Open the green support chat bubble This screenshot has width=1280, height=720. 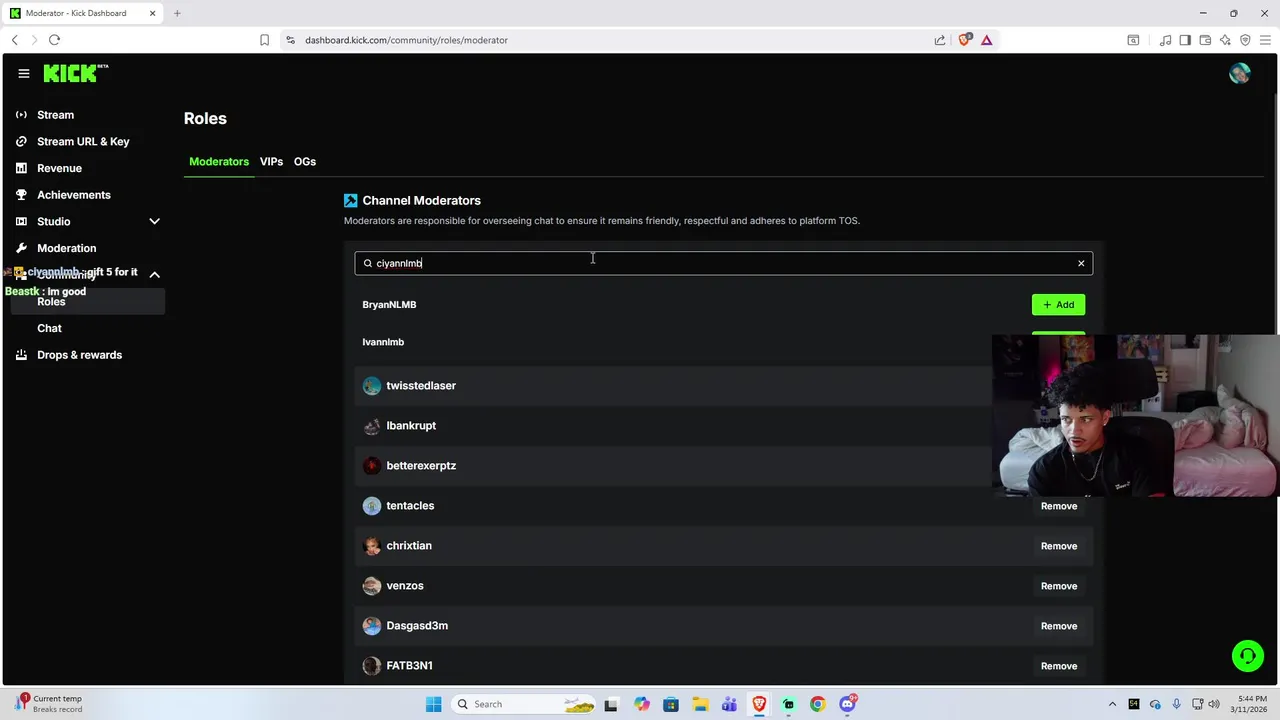pyautogui.click(x=1248, y=656)
